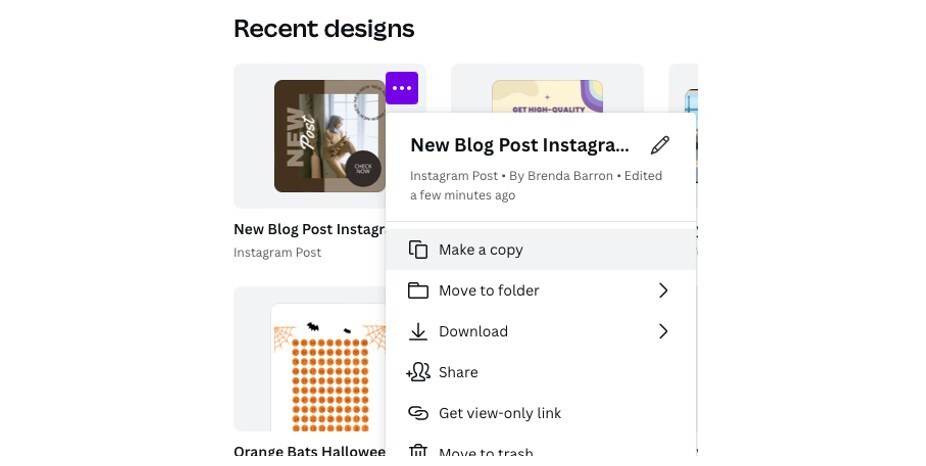This screenshot has width=926, height=466.
Task: Click the chain link icon
Action: pos(418,413)
